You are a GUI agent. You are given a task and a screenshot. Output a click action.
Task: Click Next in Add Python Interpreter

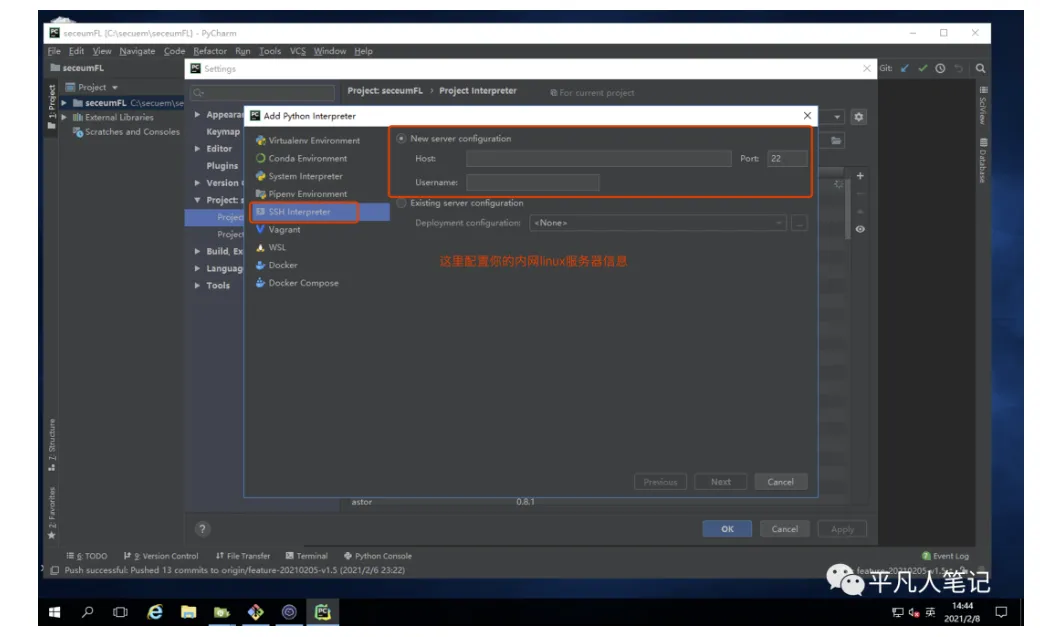(721, 482)
